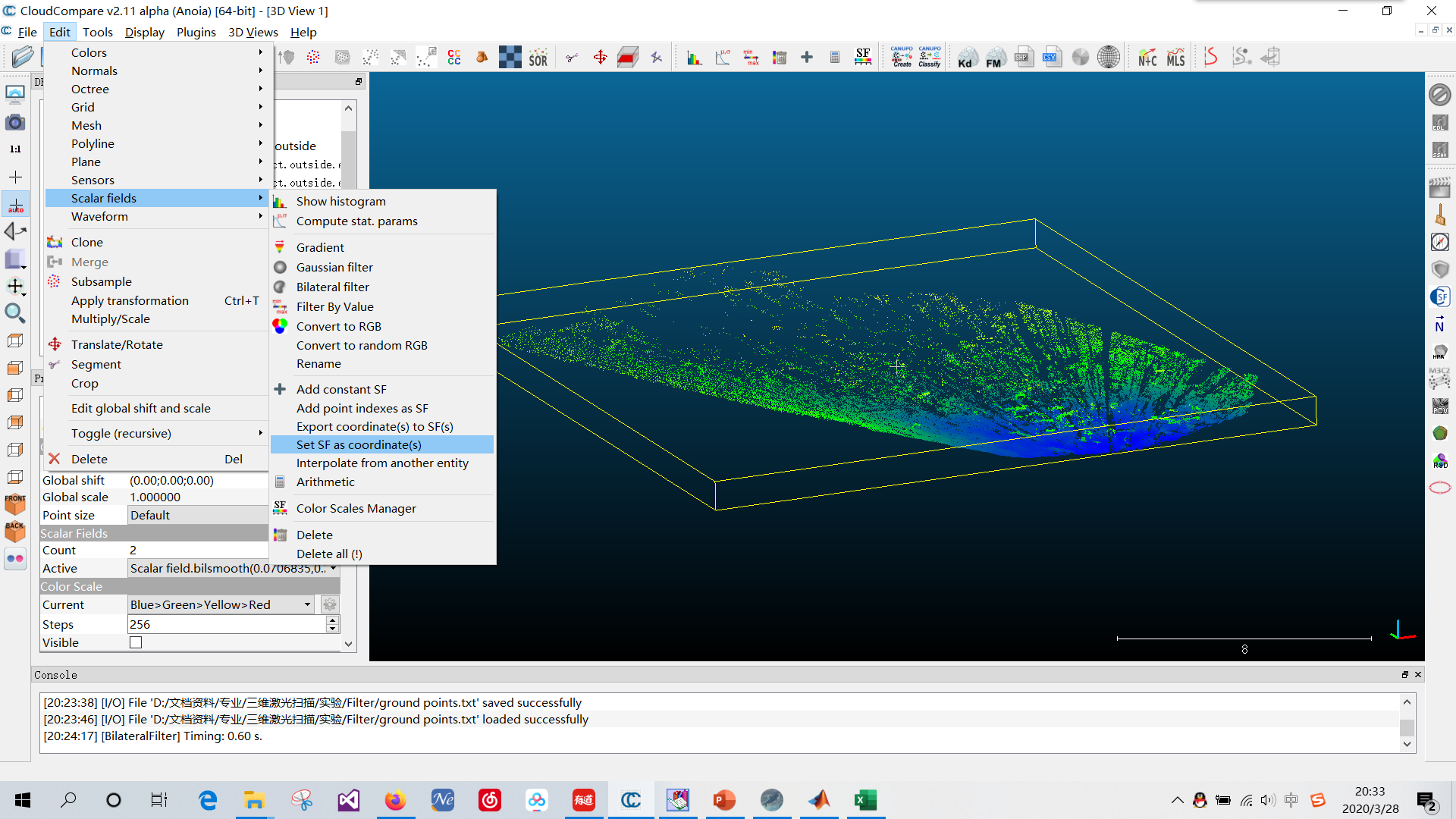Image resolution: width=1456 pixels, height=819 pixels.
Task: Open Color Scales Manager SF toolbar icon
Action: tap(863, 58)
